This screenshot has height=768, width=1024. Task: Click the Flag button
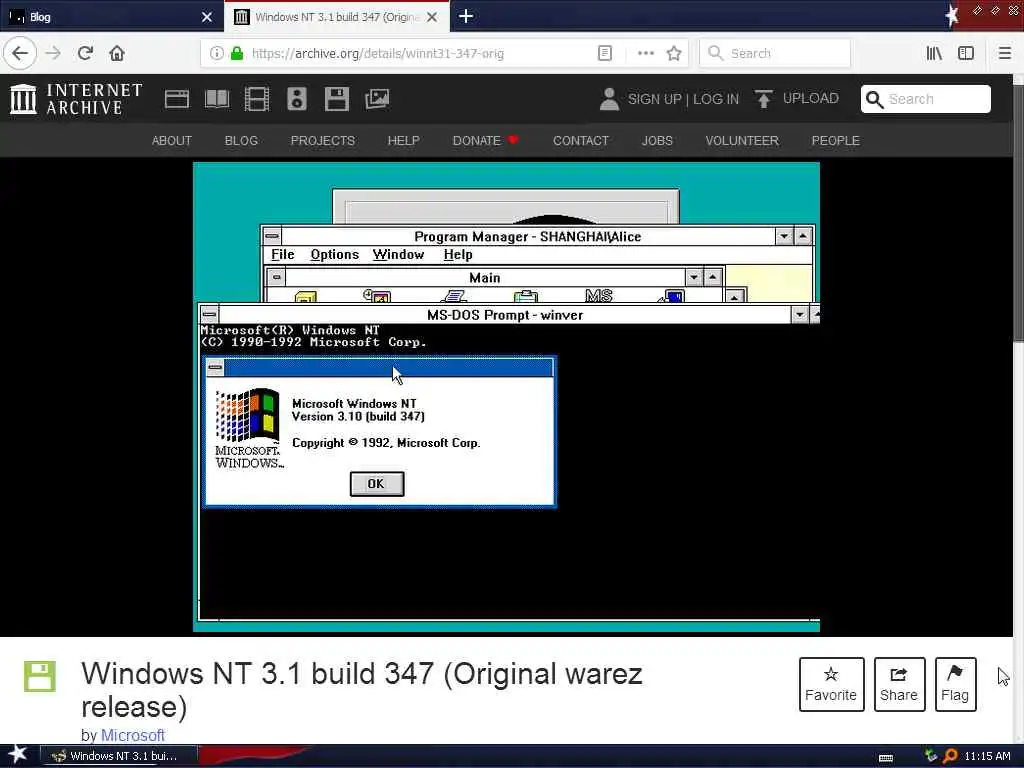(955, 684)
